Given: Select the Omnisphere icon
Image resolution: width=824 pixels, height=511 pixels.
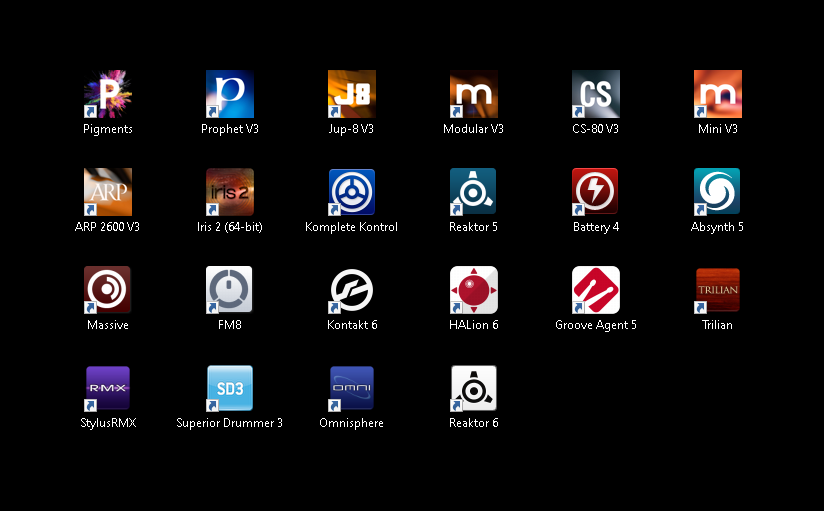Looking at the screenshot, I should coord(352,388).
